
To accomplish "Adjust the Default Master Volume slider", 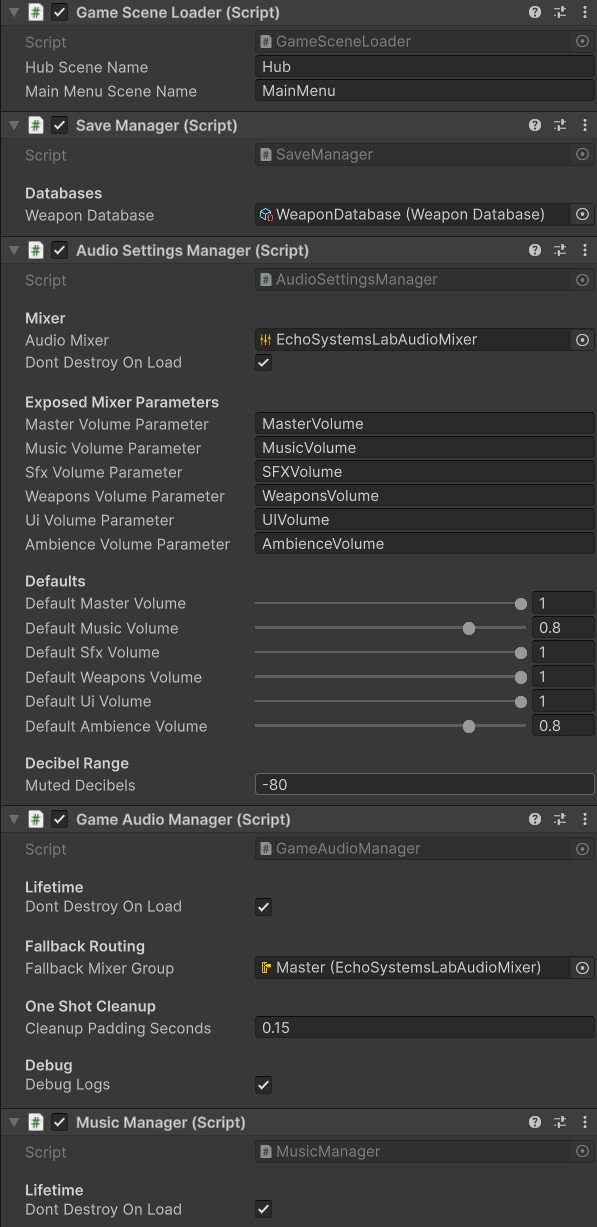I will coord(390,604).
